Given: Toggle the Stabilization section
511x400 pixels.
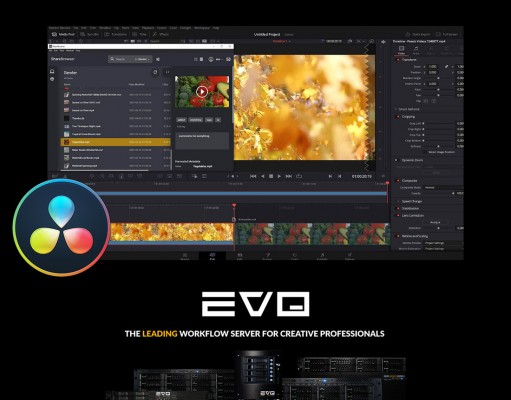Looking at the screenshot, I should [398, 208].
